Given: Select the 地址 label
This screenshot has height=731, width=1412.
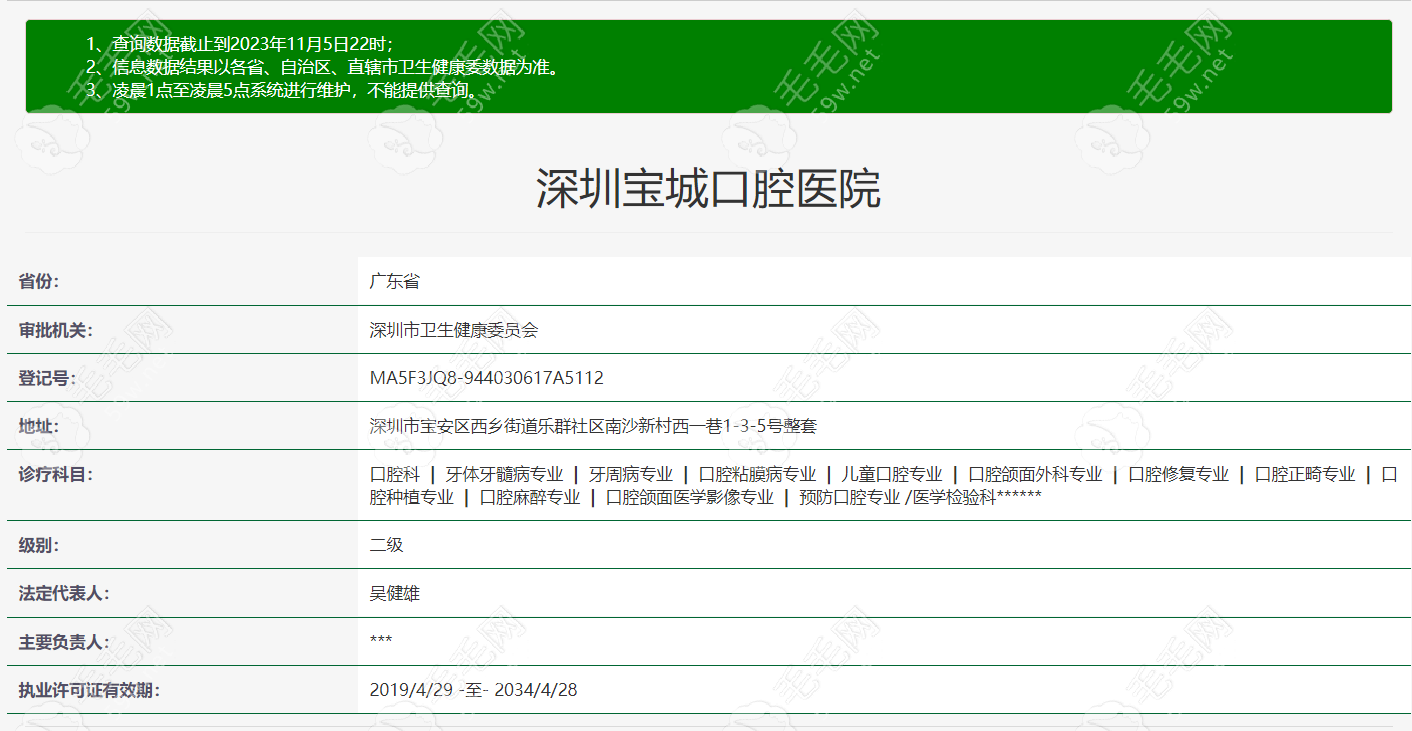Looking at the screenshot, I should coord(39,426).
